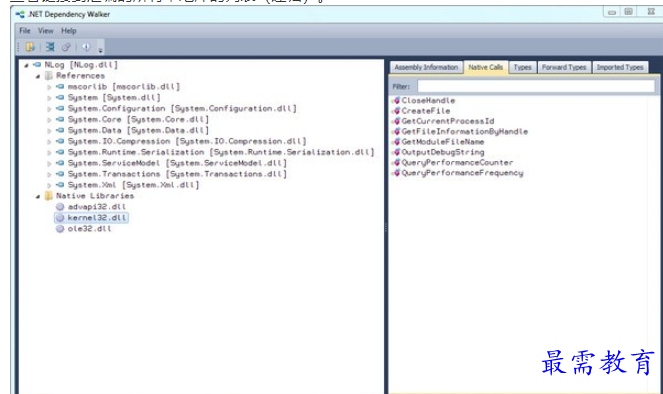Click the OutputDebugString method icon

[x=396, y=152]
